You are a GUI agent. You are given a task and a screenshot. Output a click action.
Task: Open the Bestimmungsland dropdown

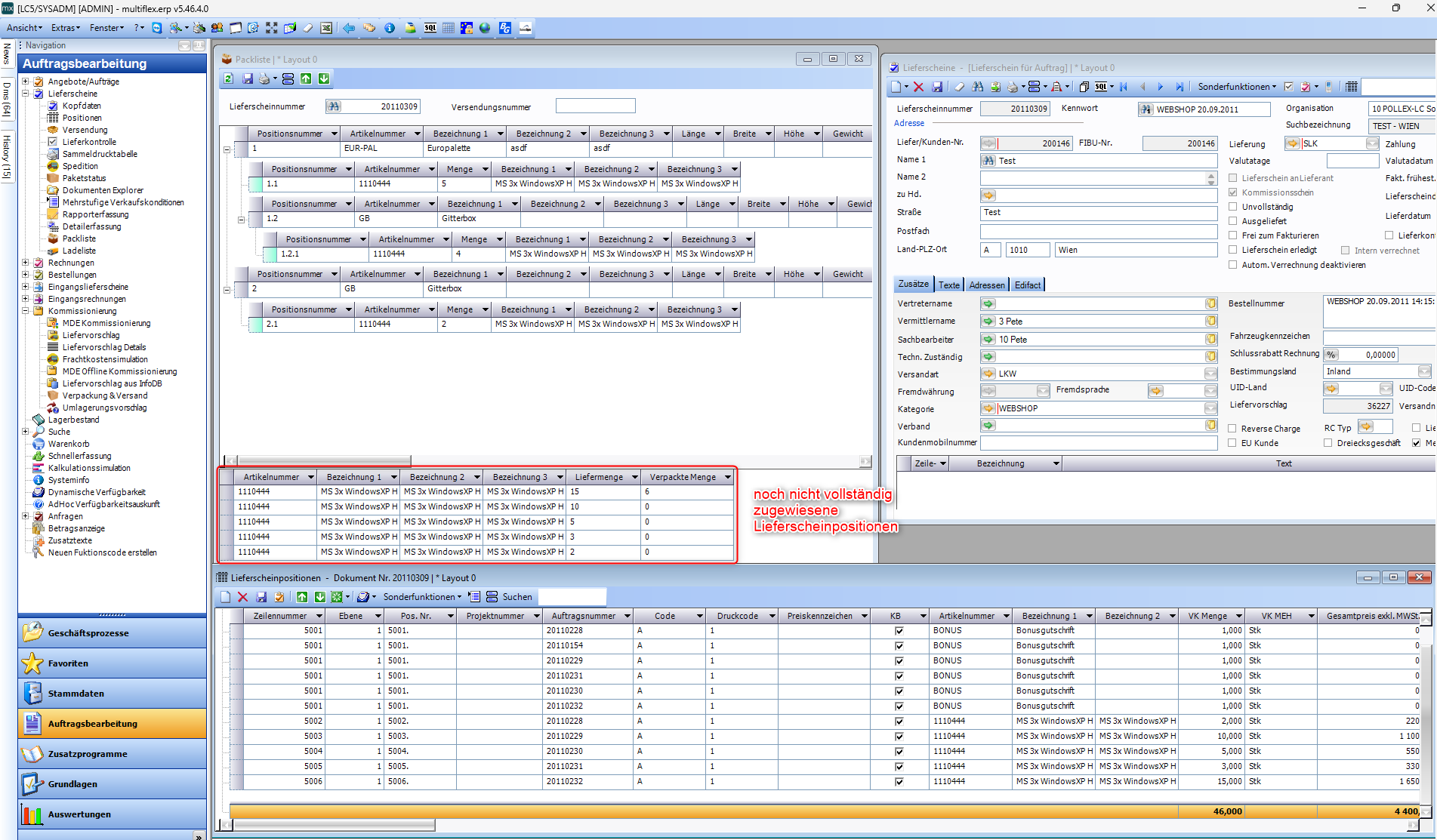1423,371
